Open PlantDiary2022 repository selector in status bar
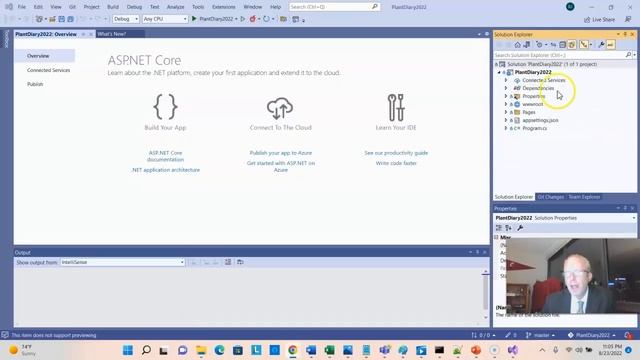The height and width of the screenshot is (360, 640). pyautogui.click(x=591, y=335)
